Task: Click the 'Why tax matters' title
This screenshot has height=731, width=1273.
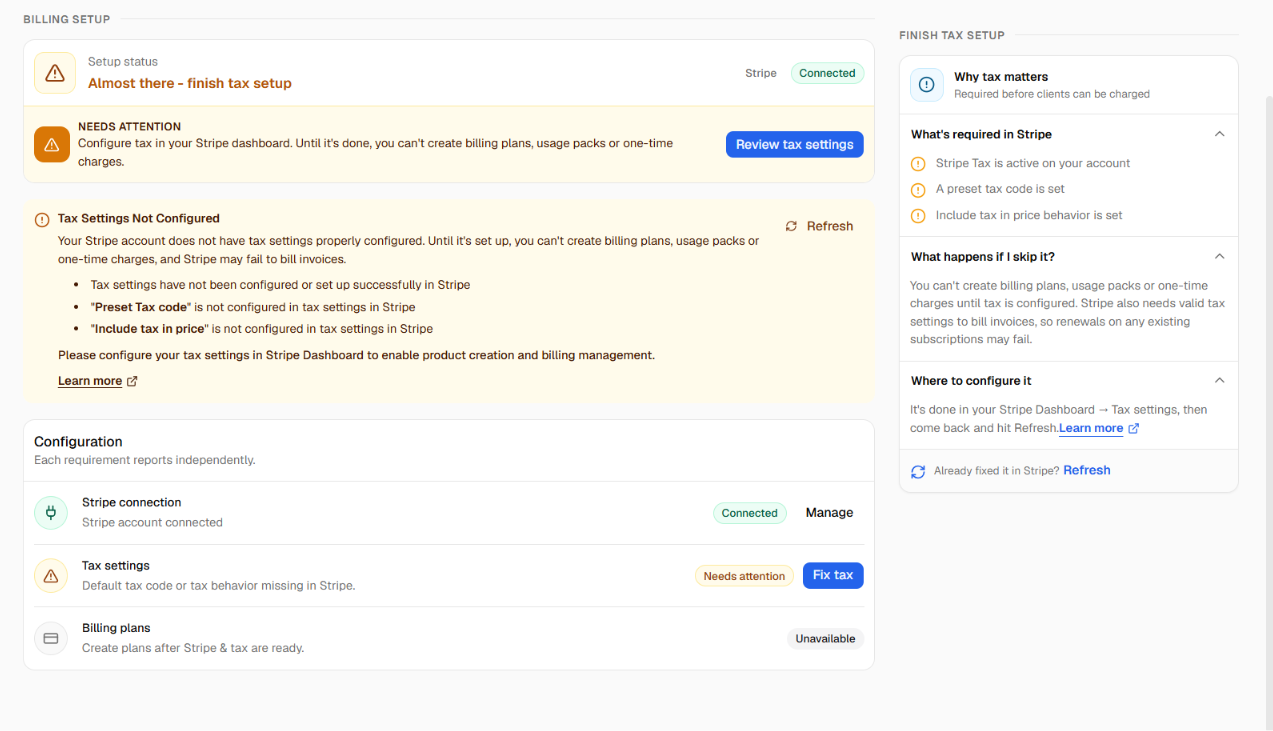Action: point(1001,77)
